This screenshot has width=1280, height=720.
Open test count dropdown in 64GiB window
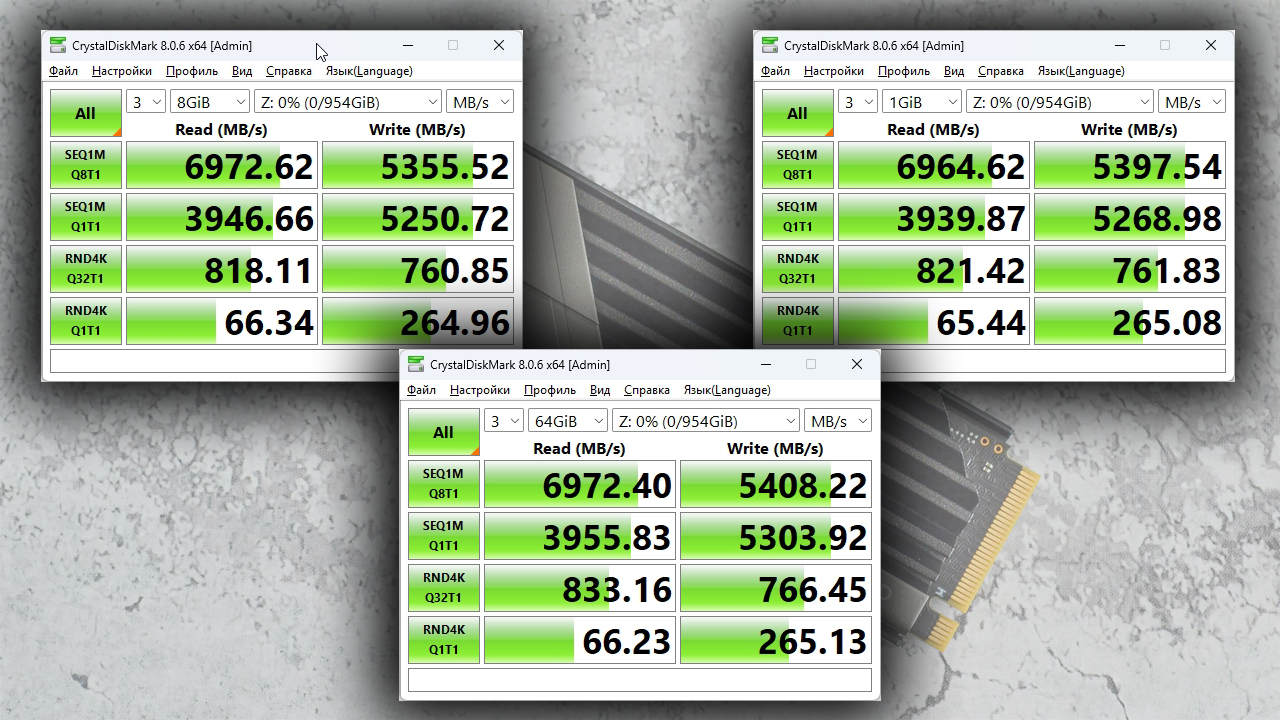pos(504,421)
